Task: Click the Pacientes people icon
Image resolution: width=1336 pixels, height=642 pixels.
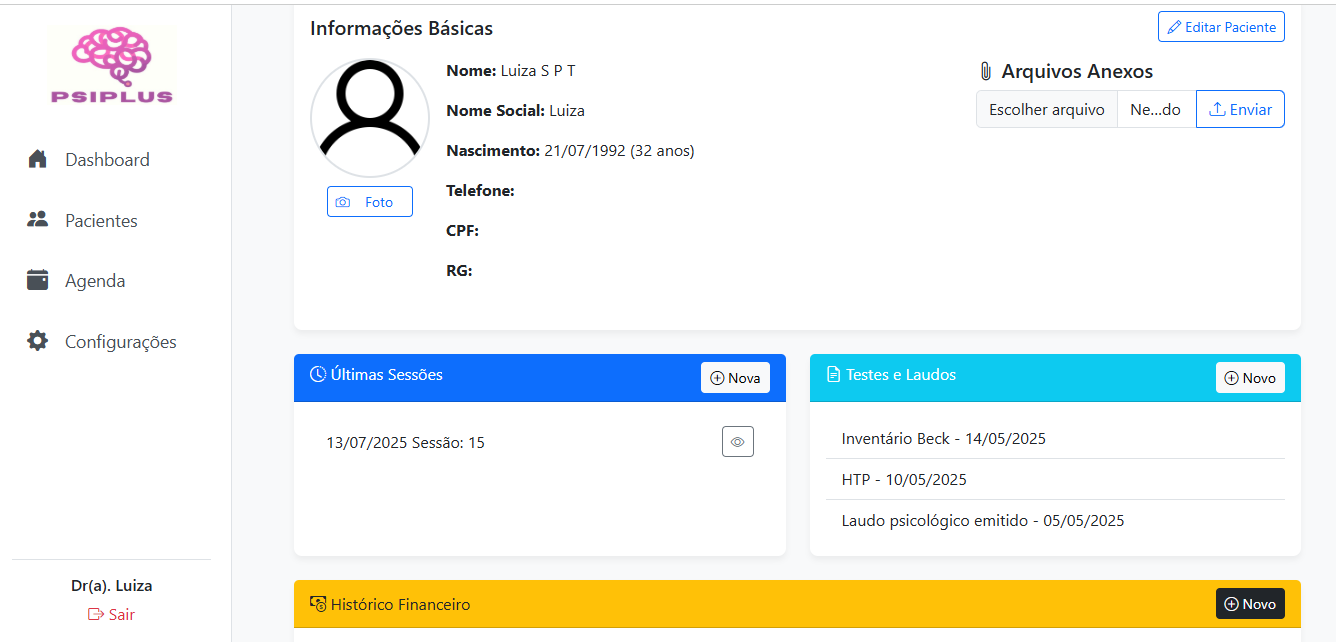Action: [38, 220]
